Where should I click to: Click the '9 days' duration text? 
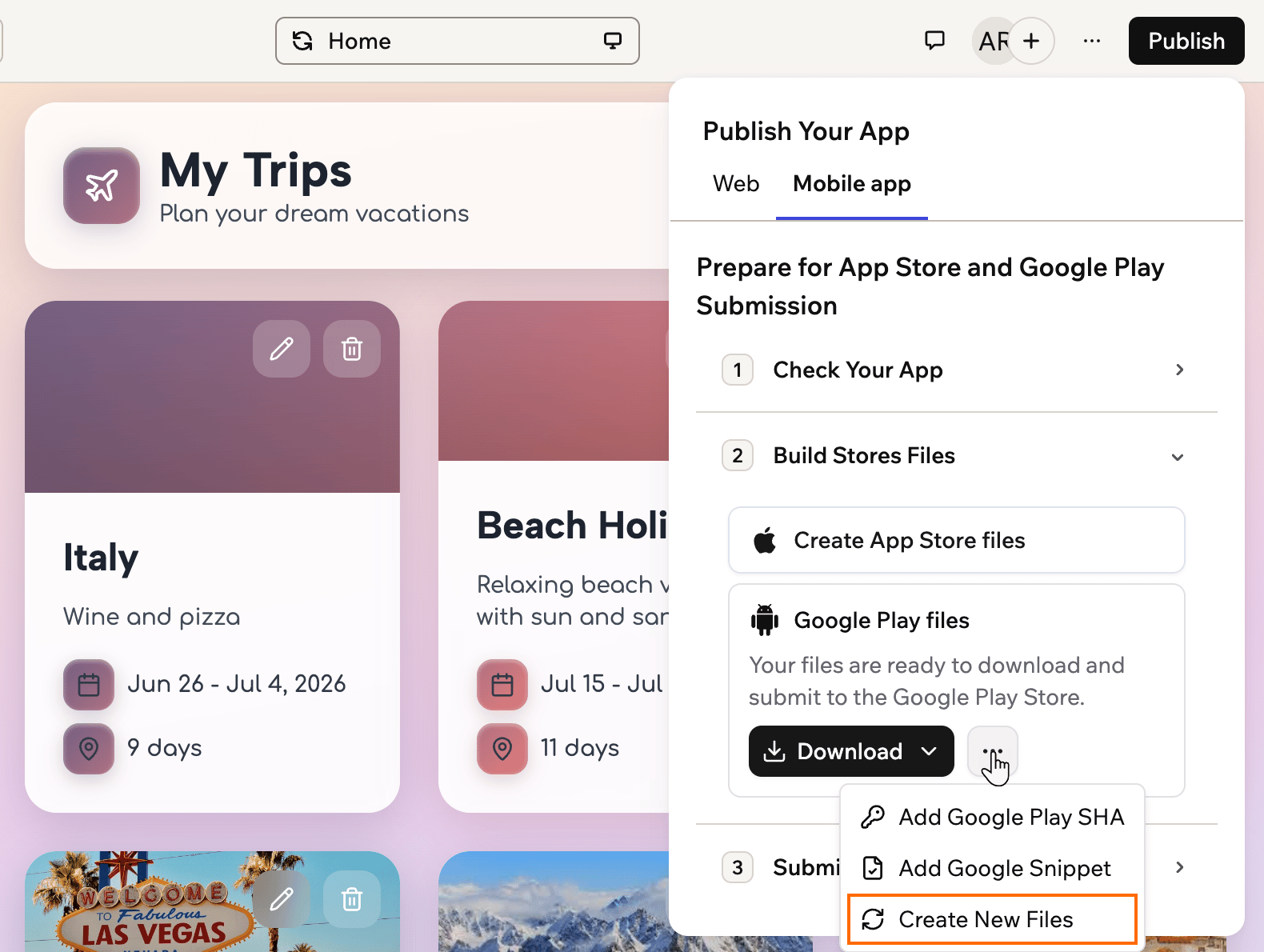point(165,748)
